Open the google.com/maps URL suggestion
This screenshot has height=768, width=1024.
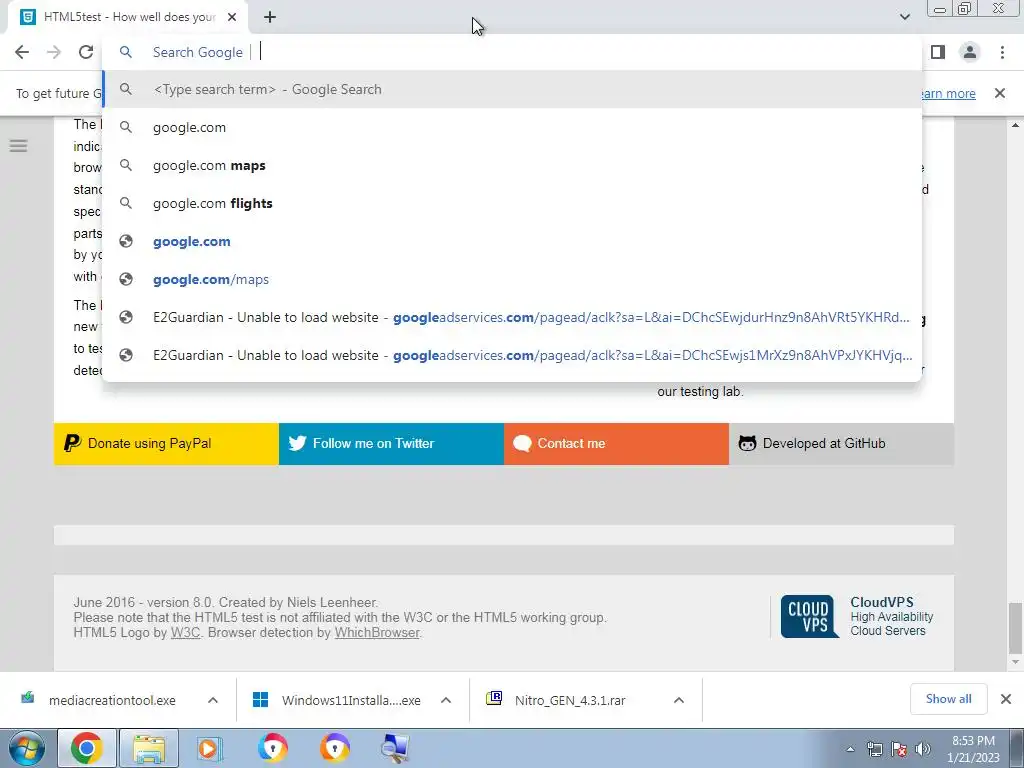(512, 279)
